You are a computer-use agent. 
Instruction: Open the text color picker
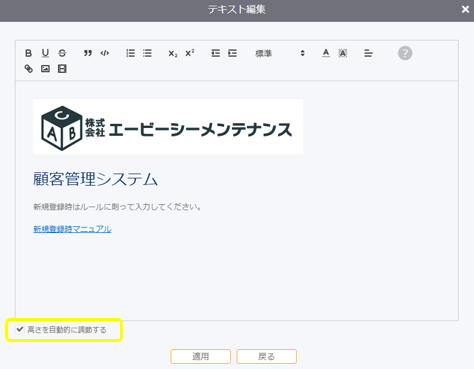pos(326,53)
